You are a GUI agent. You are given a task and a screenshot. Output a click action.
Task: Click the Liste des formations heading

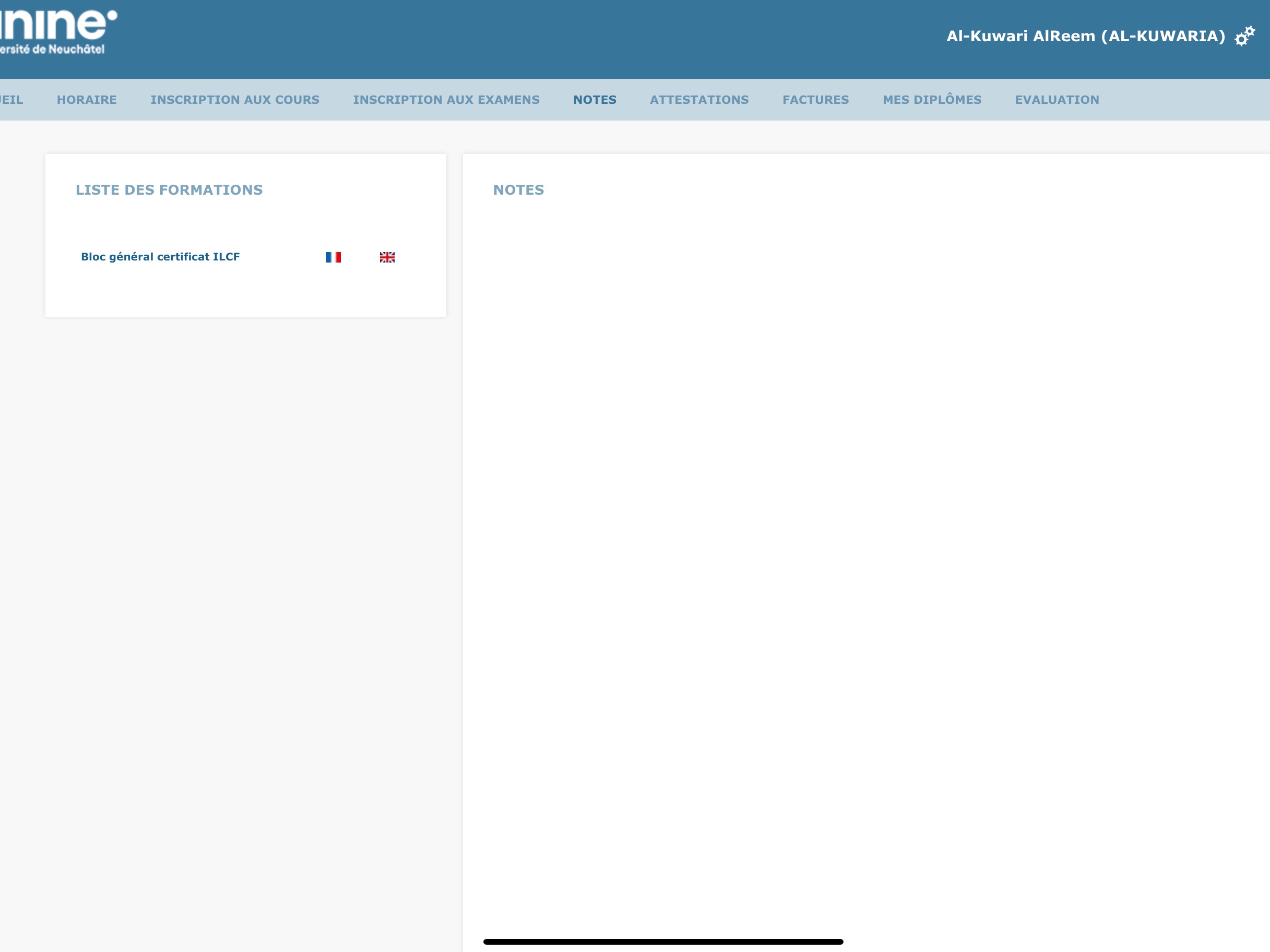[169, 190]
